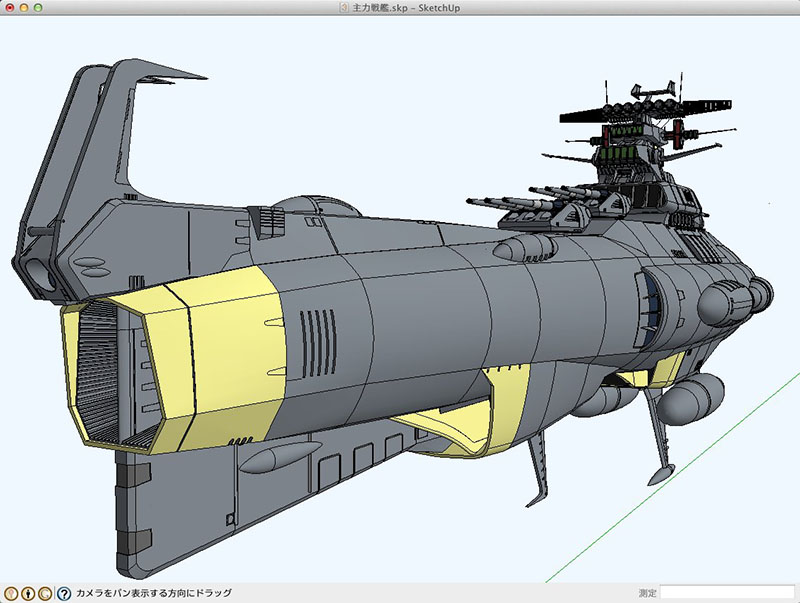The height and width of the screenshot is (603, 800).
Task: Open the Instructor question-mark help icon
Action: [64, 593]
